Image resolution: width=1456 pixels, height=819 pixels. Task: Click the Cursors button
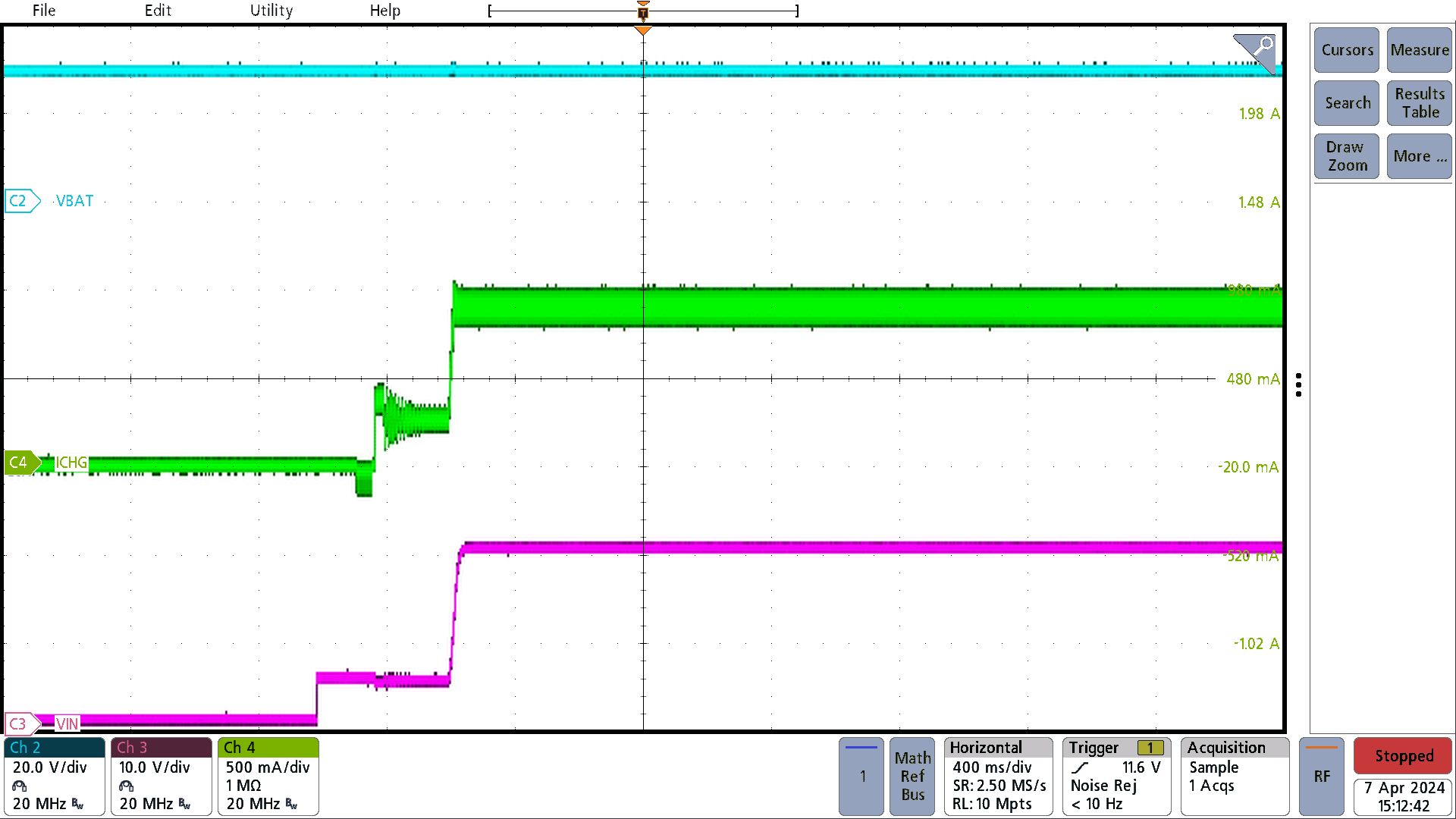[1347, 50]
